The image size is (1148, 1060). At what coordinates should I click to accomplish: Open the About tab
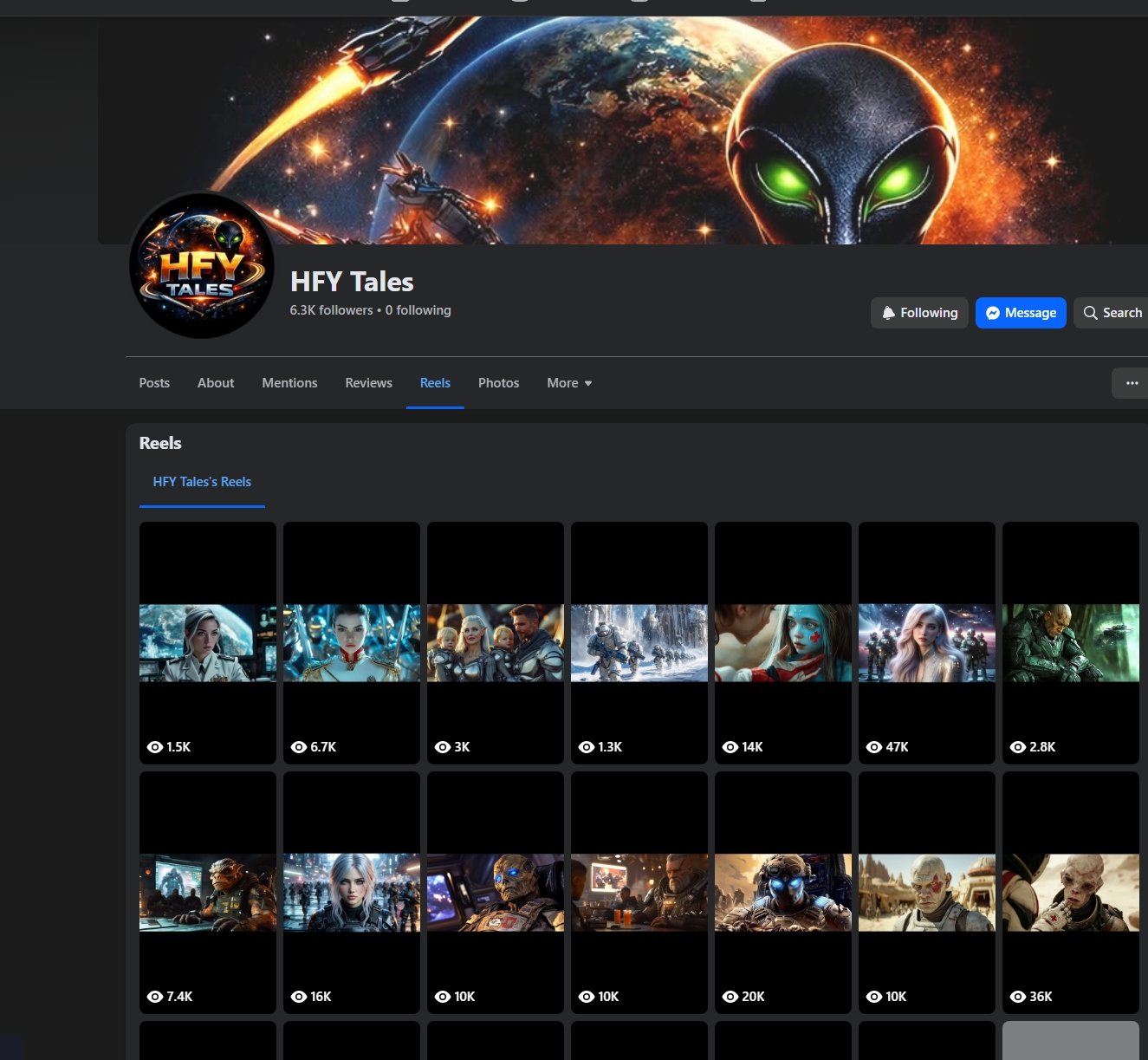coord(216,383)
